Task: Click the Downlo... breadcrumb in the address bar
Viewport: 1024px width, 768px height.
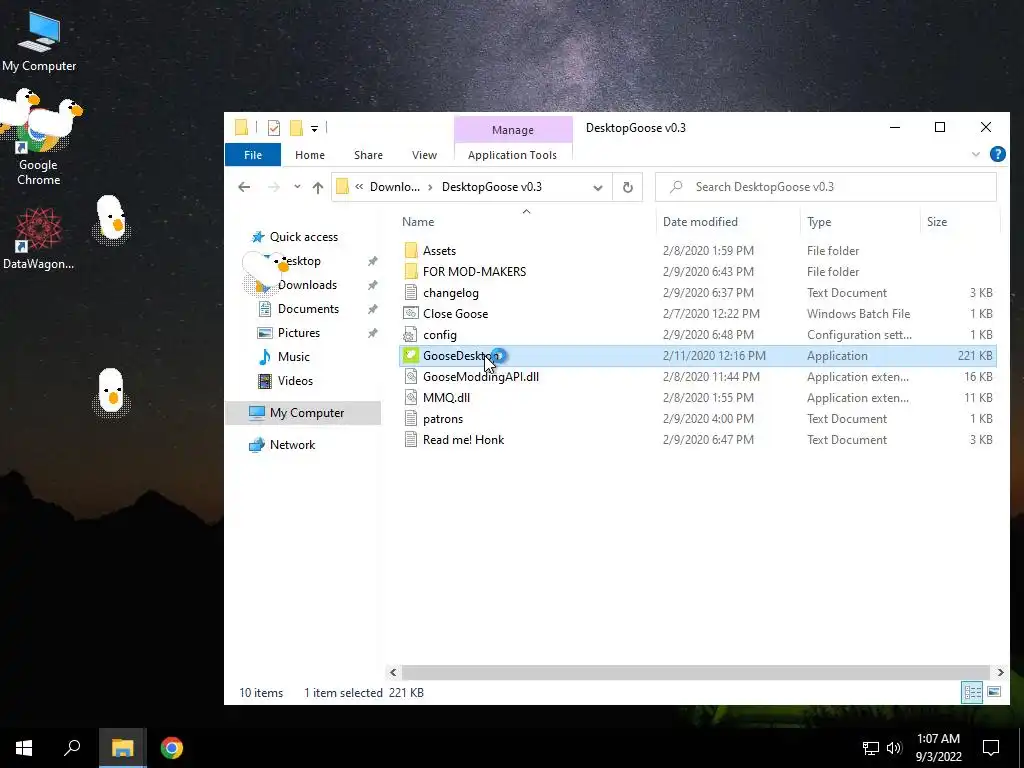Action: coord(395,187)
